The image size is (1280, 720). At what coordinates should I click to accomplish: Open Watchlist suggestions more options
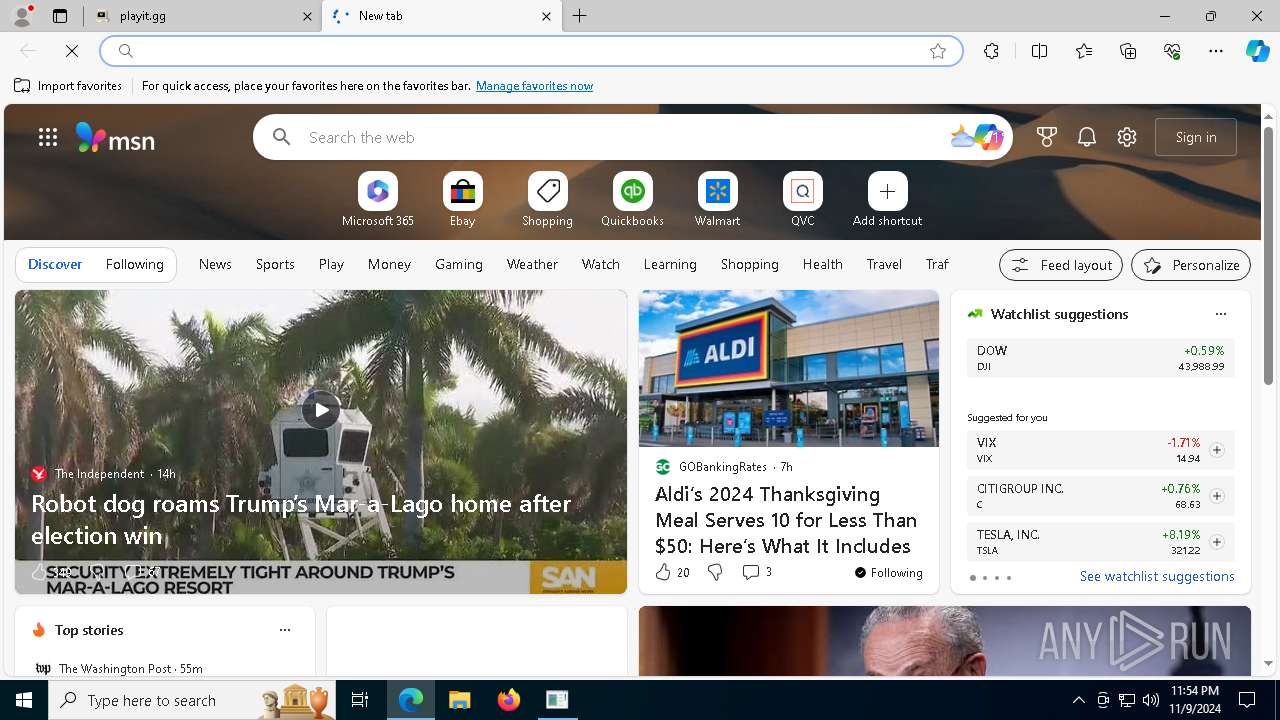point(1220,314)
